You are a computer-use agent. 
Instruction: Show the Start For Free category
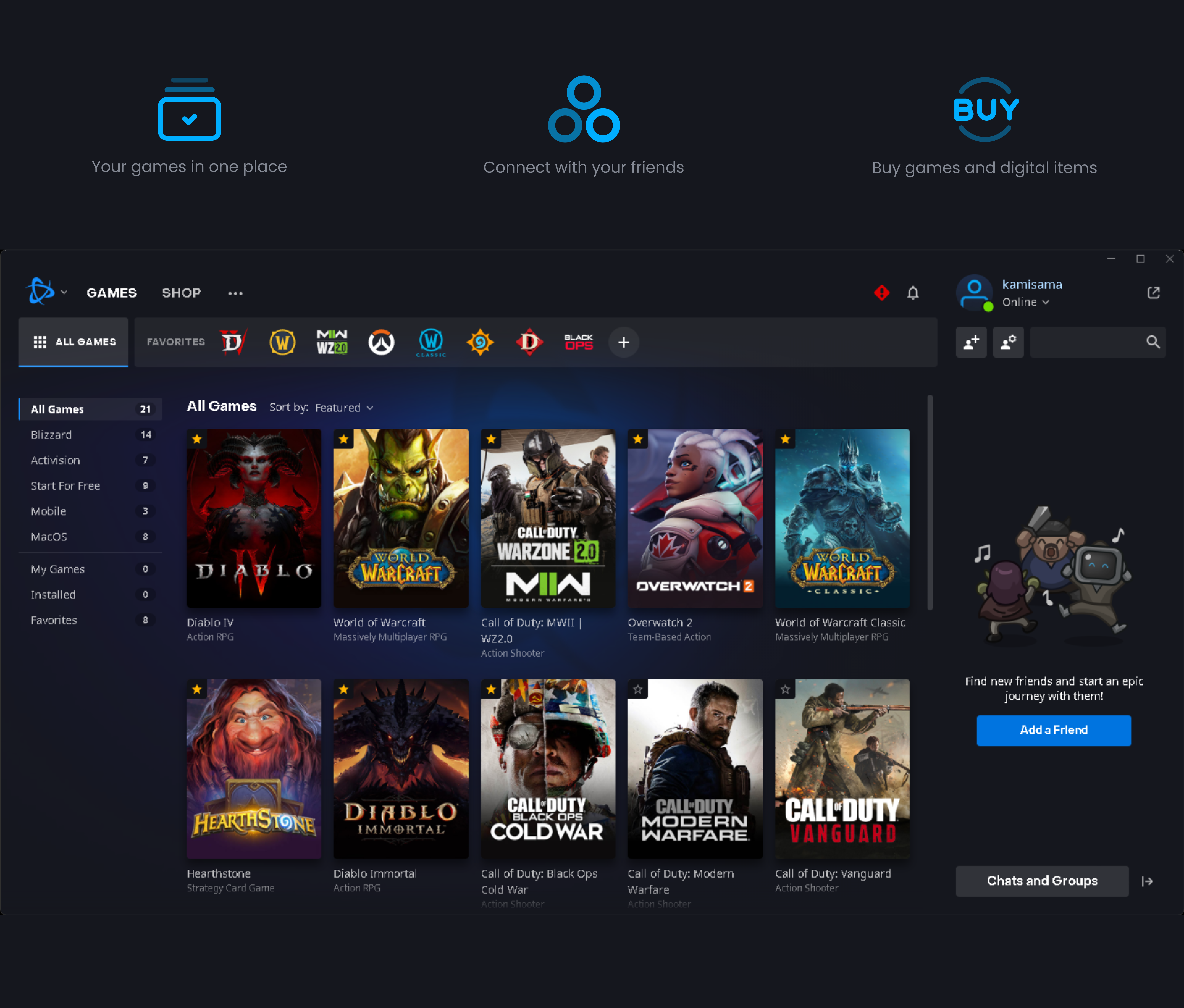(x=90, y=486)
